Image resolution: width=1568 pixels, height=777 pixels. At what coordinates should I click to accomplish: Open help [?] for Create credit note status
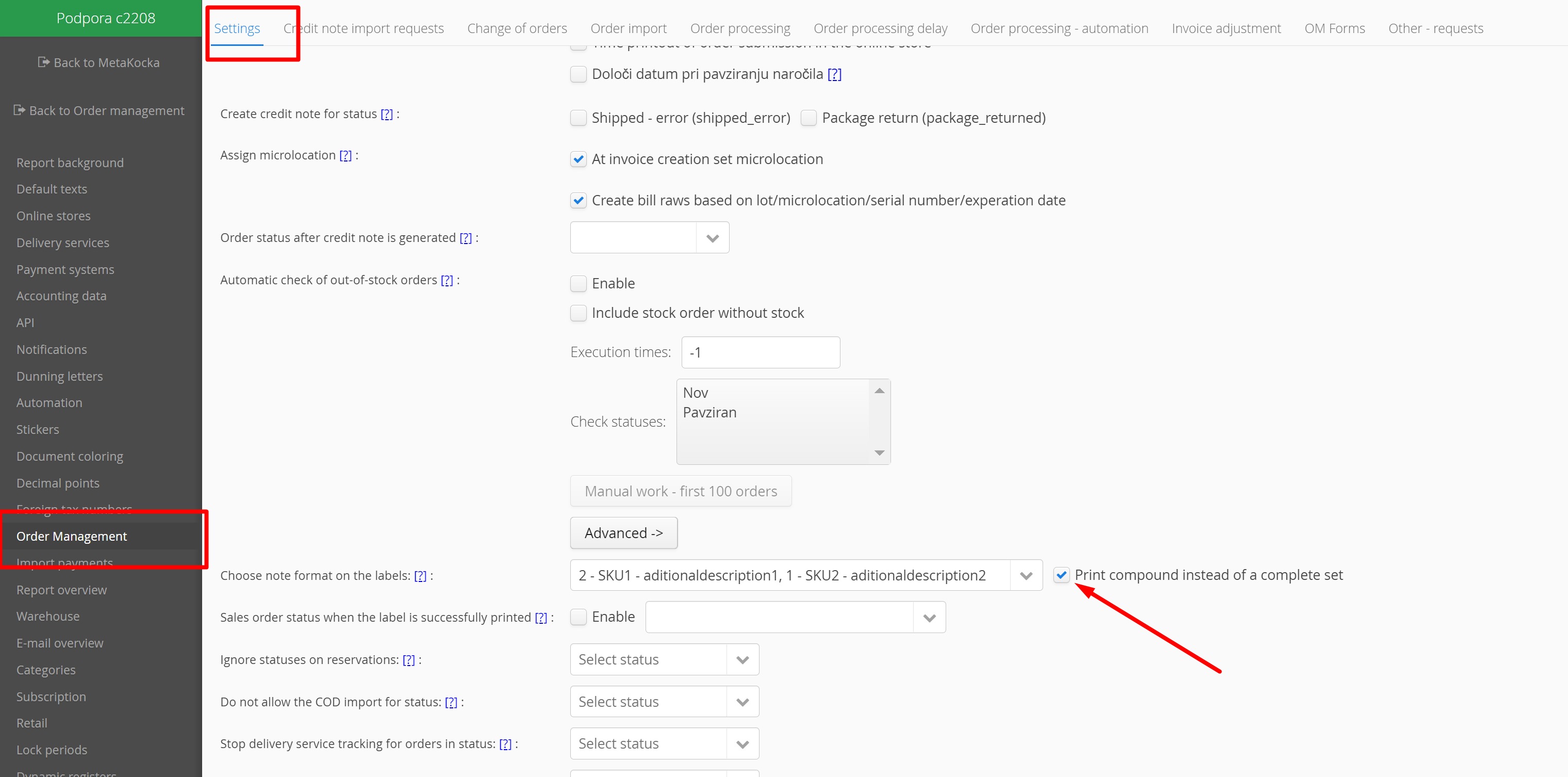(x=387, y=114)
